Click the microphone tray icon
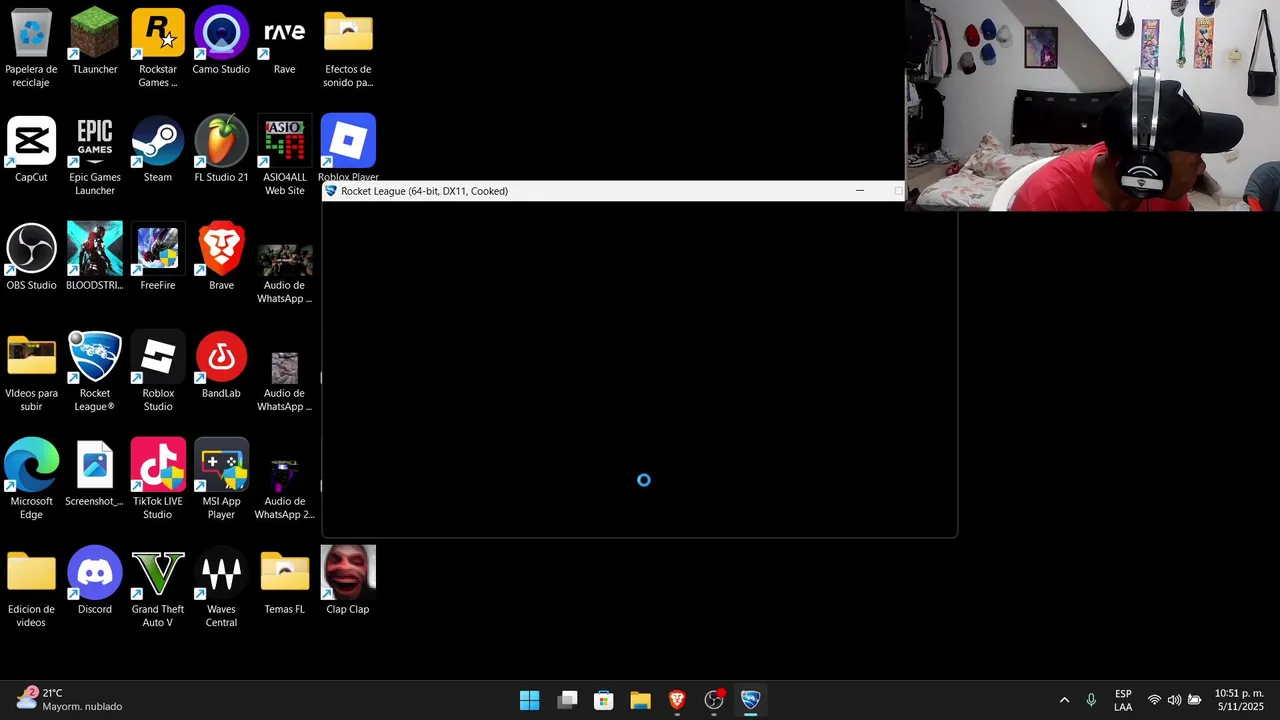 pyautogui.click(x=1091, y=700)
